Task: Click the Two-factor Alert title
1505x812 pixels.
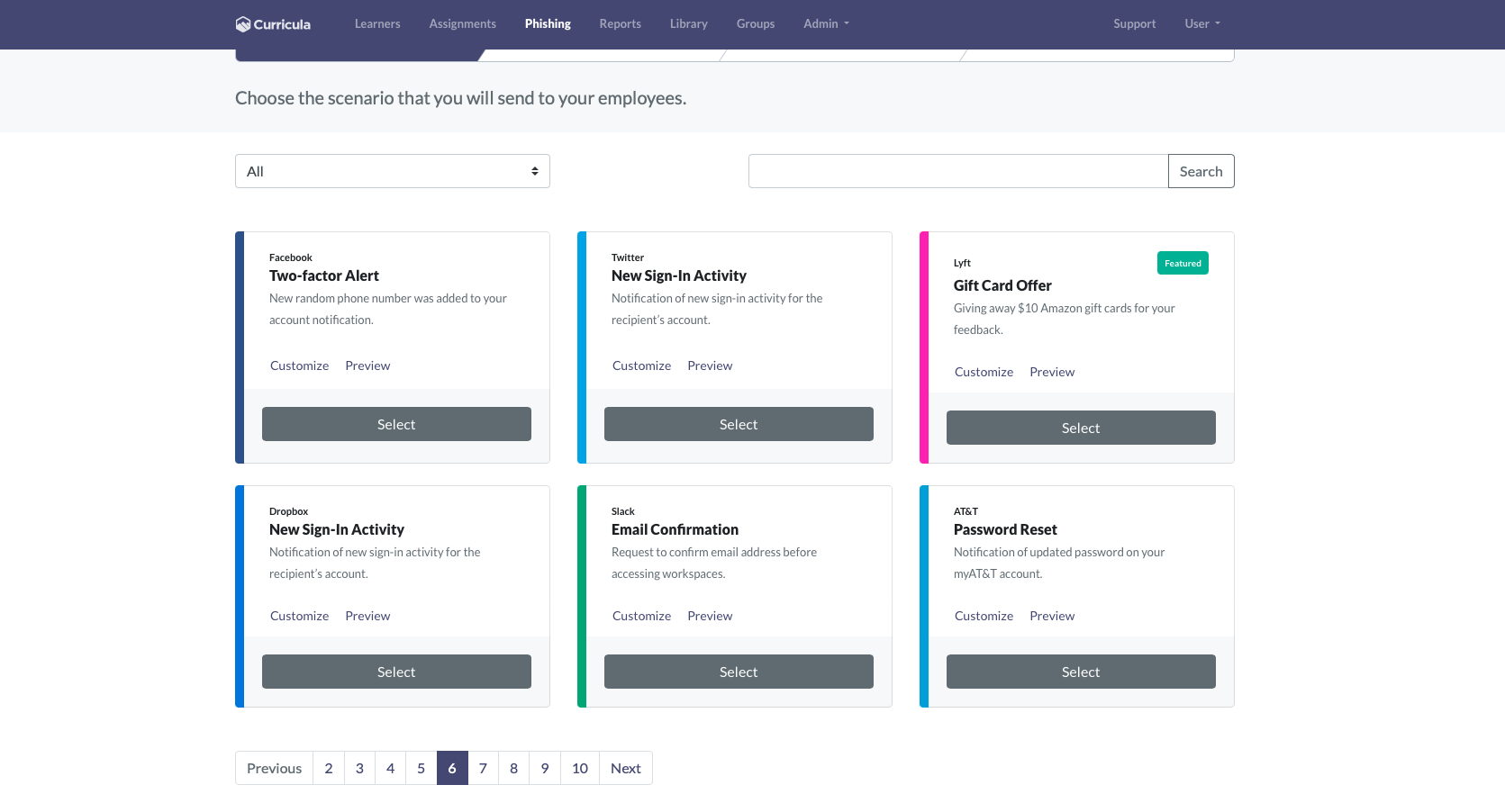Action: click(x=324, y=275)
